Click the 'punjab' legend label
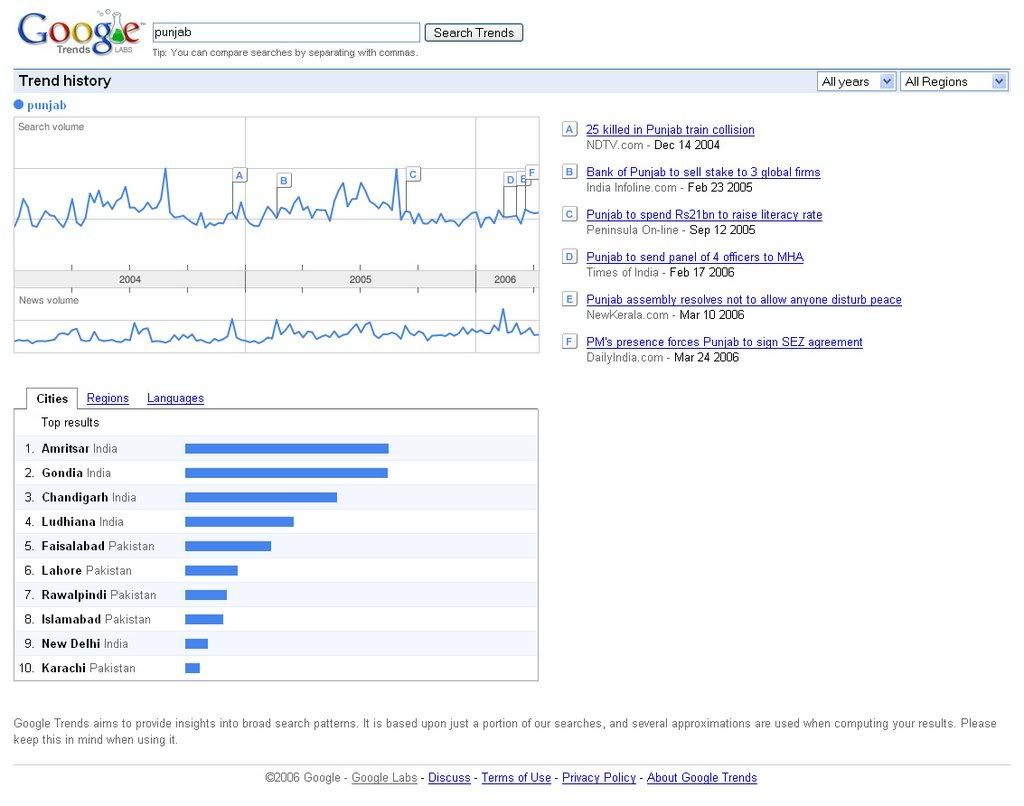Viewport: 1024px width, 806px height. [46, 105]
